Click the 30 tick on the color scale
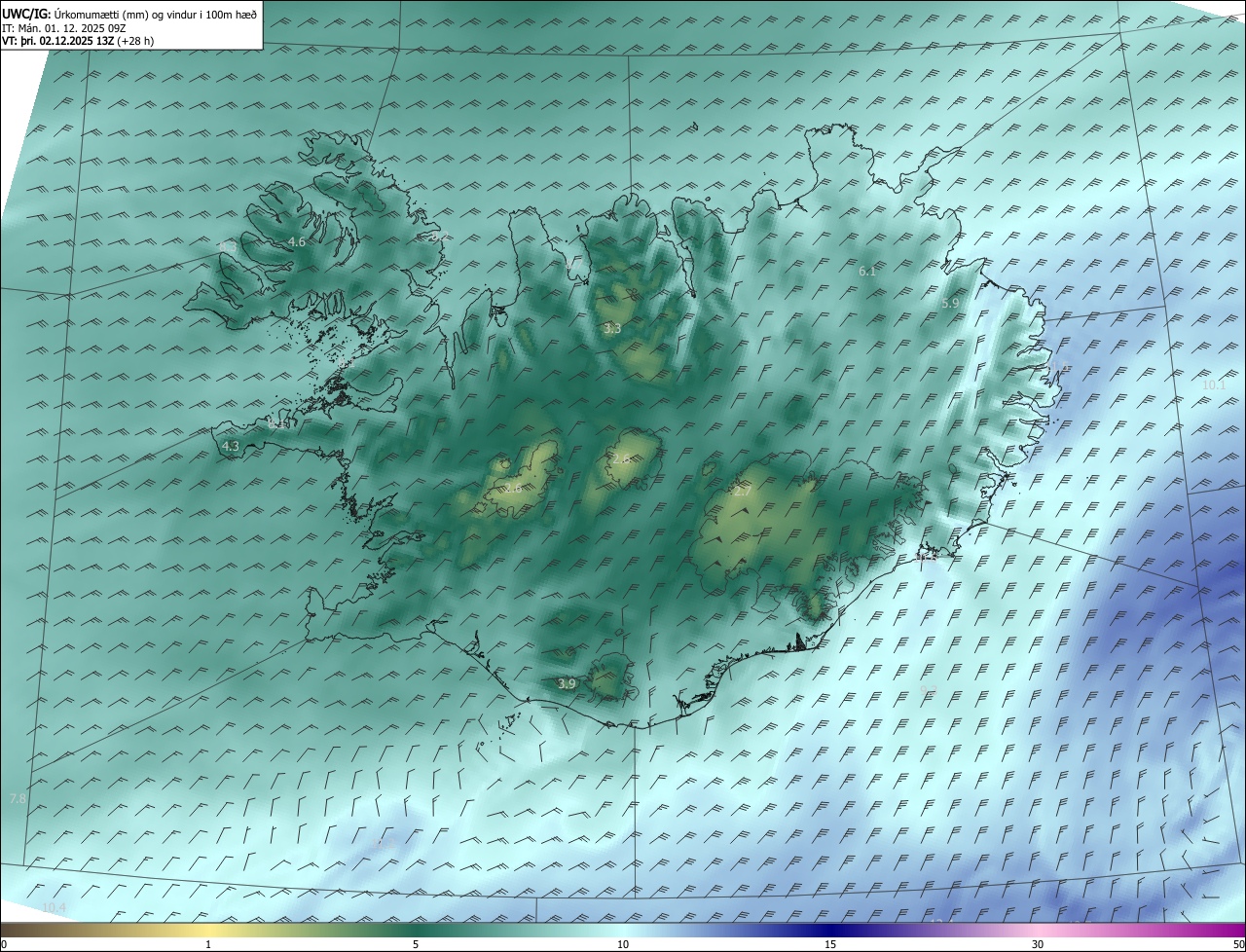This screenshot has height=952, width=1246. pyautogui.click(x=1038, y=945)
